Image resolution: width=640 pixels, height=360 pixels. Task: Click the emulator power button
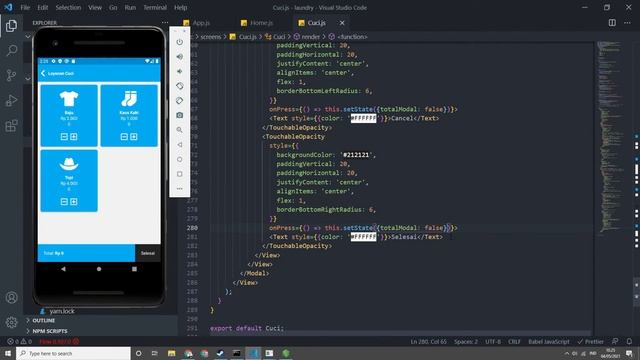tap(180, 42)
